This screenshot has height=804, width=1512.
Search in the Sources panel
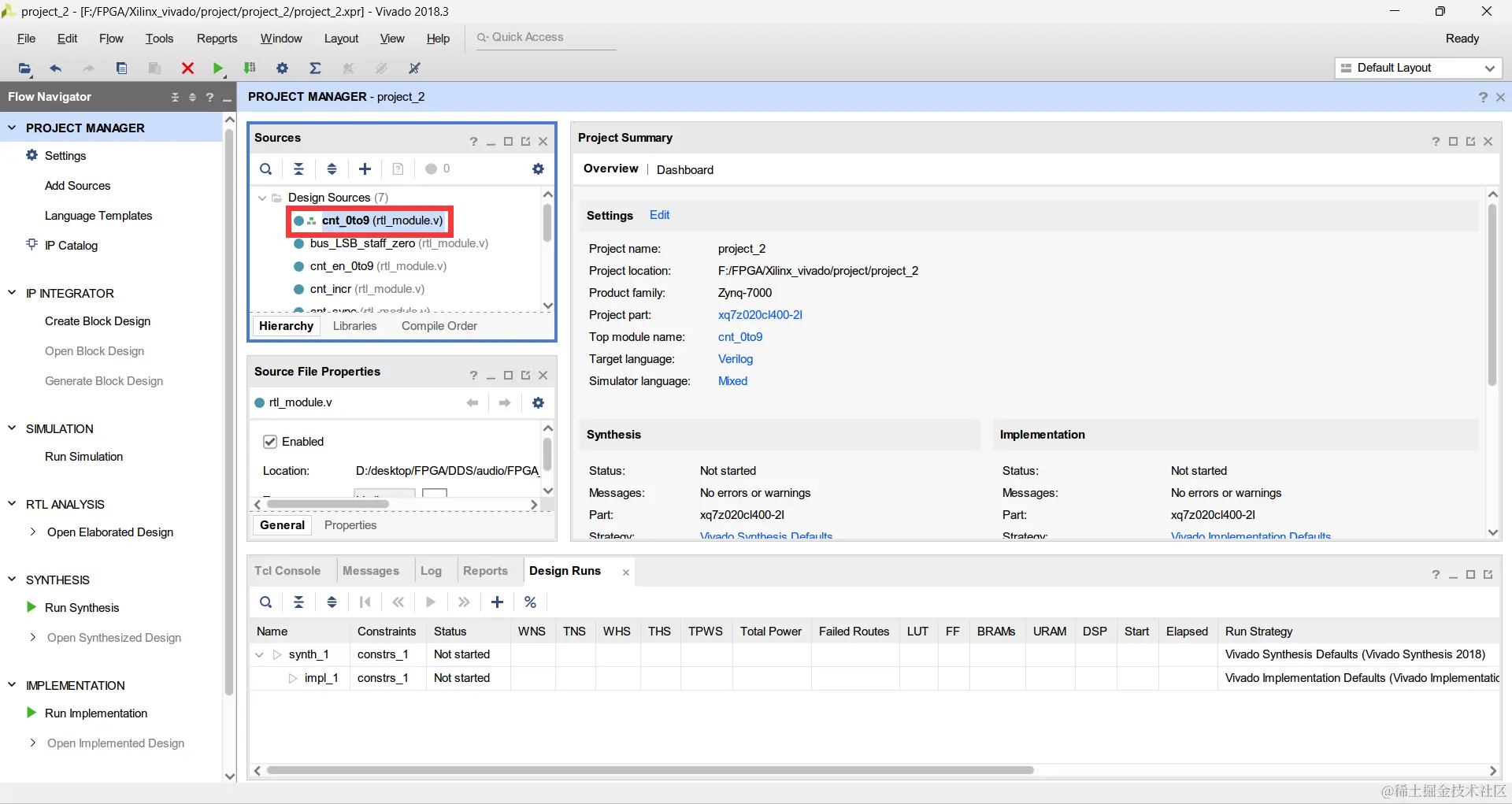(266, 169)
